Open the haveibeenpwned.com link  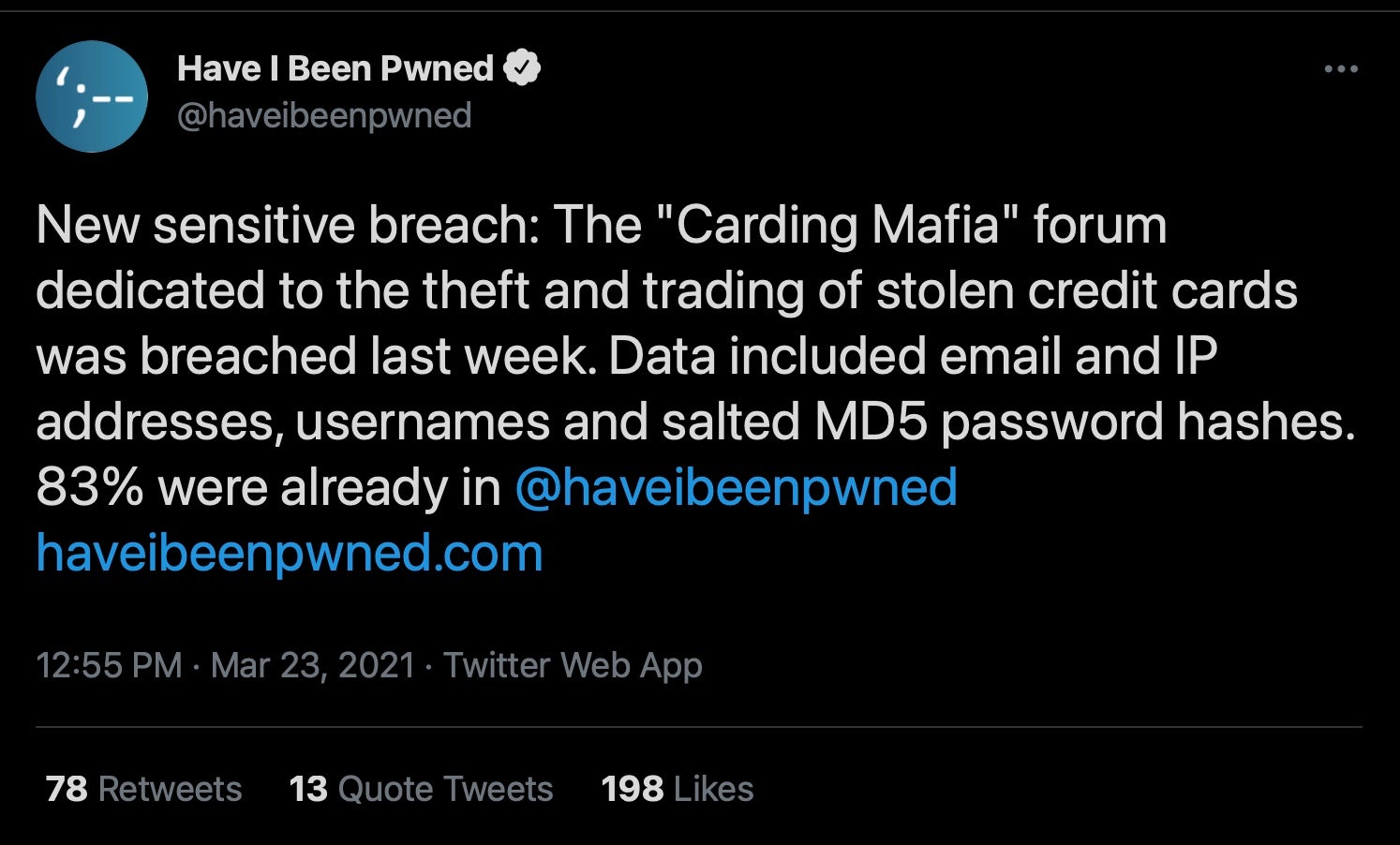(x=290, y=554)
